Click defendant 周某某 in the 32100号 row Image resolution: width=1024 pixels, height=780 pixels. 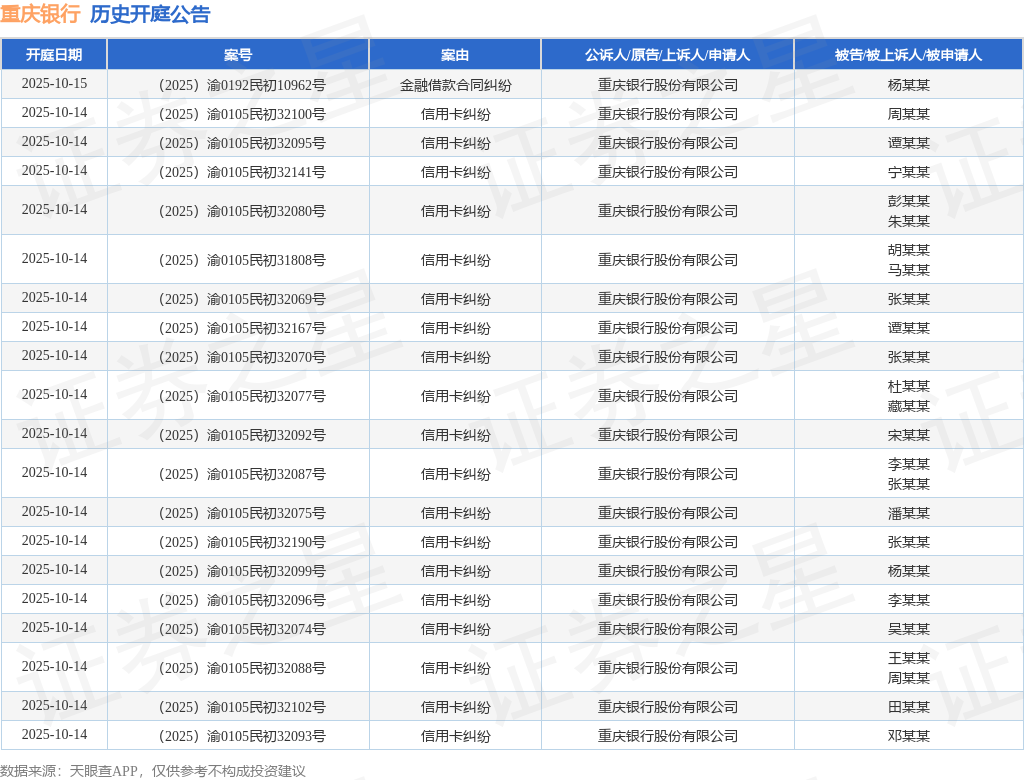click(x=908, y=114)
